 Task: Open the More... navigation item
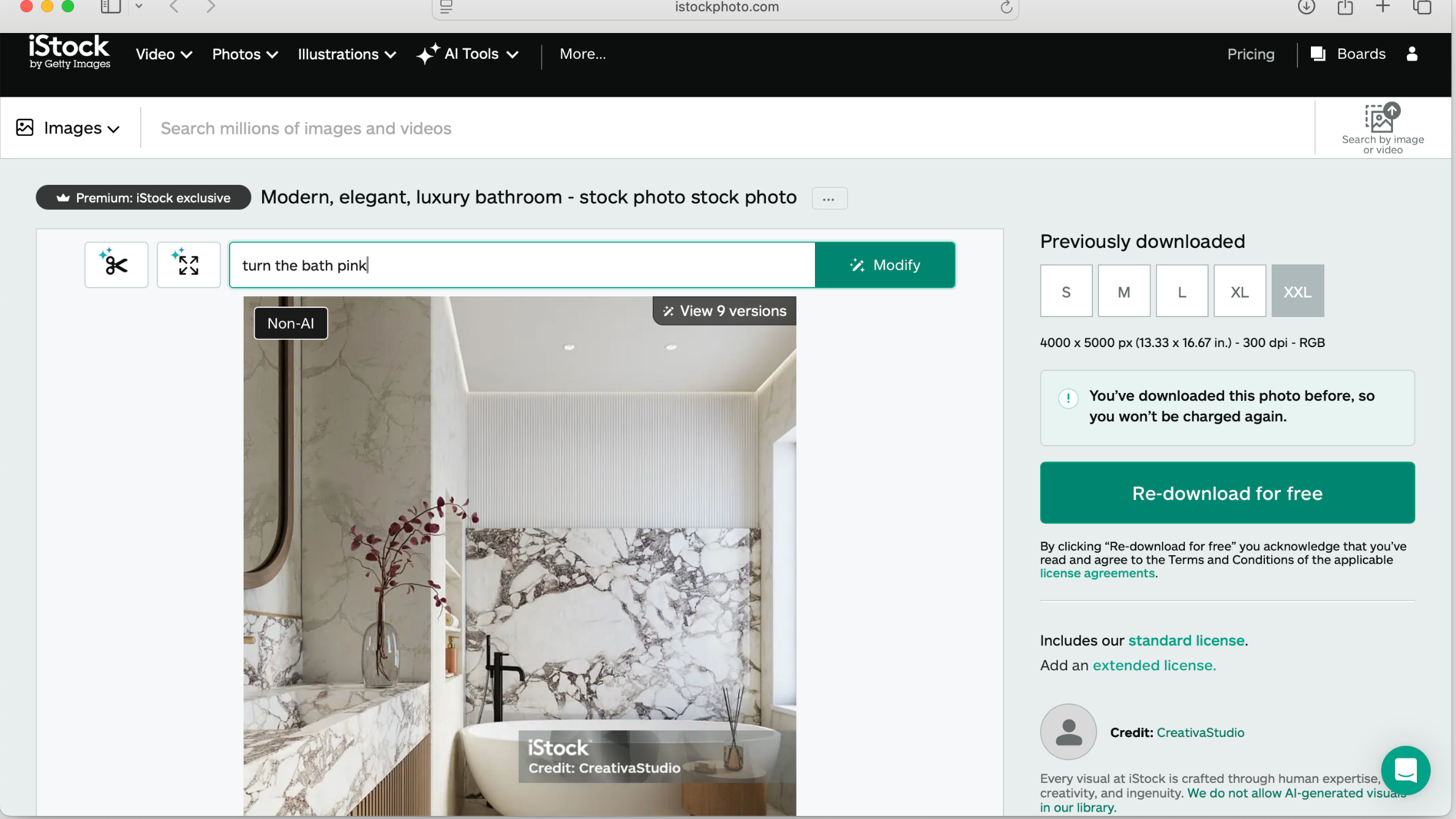(582, 54)
